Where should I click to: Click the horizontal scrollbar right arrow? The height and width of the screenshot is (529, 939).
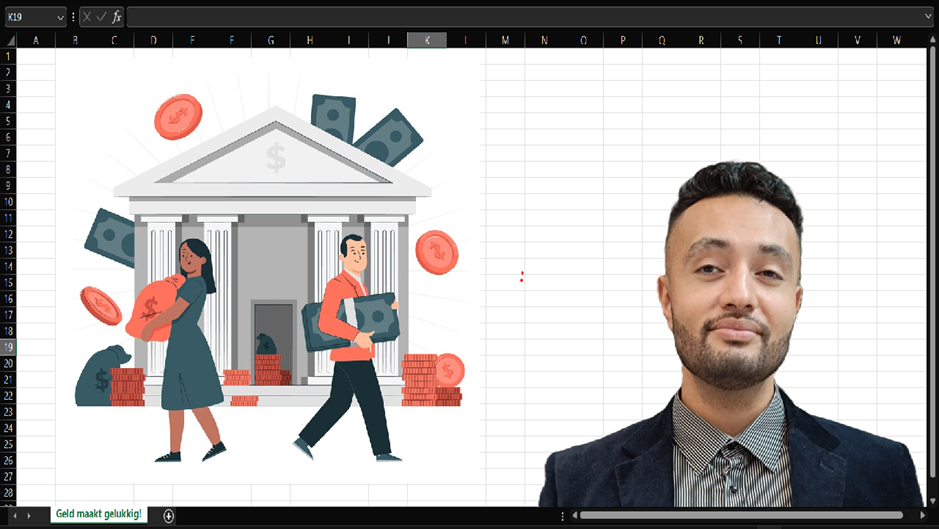tap(923, 516)
